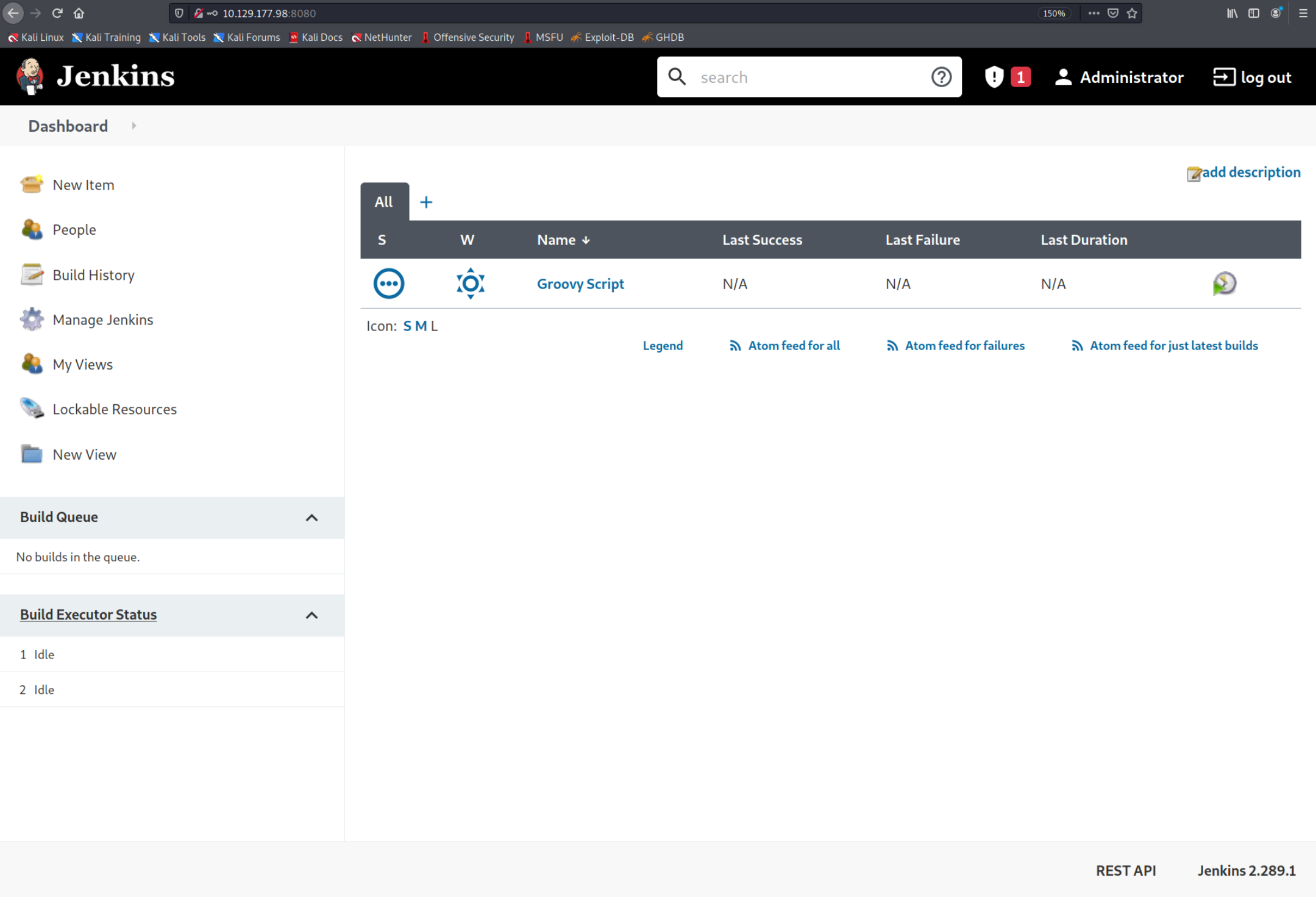Click the Lockable Resources icon
This screenshot has width=1316, height=897.
(x=32, y=409)
